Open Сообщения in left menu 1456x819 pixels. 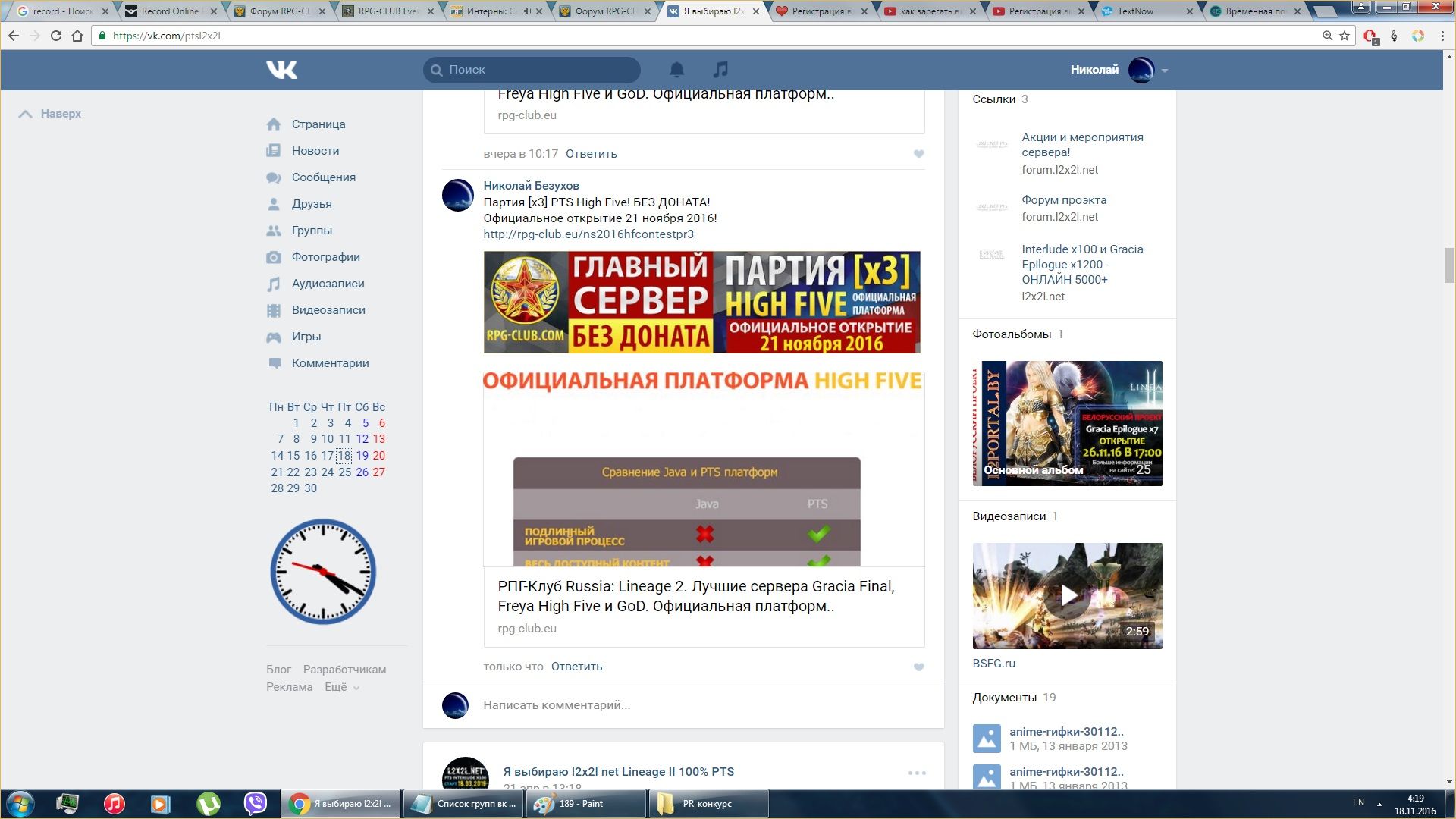tap(324, 177)
